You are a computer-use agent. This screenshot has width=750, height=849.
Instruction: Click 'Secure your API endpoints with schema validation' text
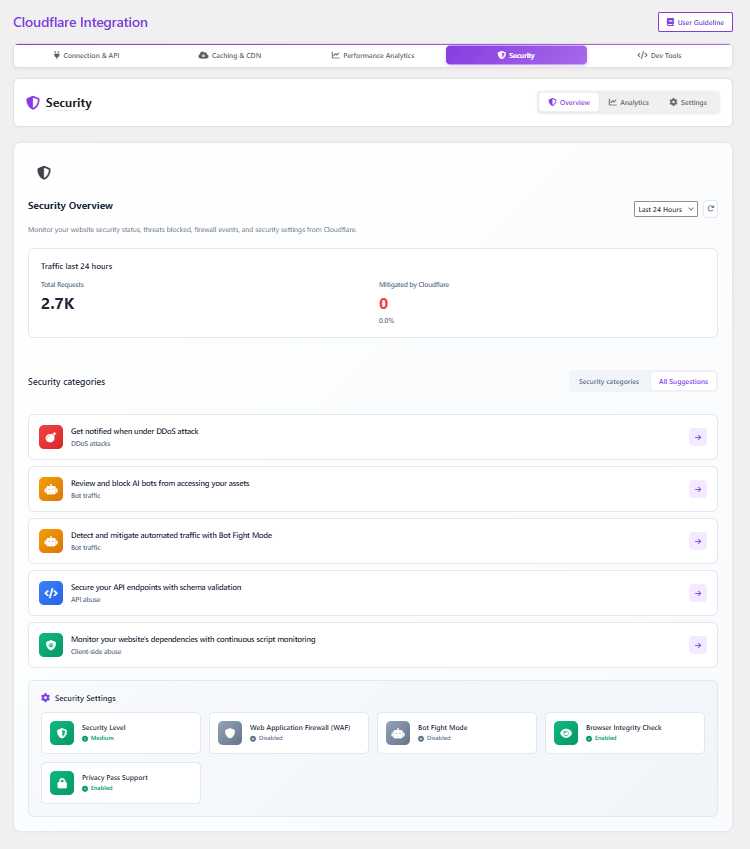point(156,587)
